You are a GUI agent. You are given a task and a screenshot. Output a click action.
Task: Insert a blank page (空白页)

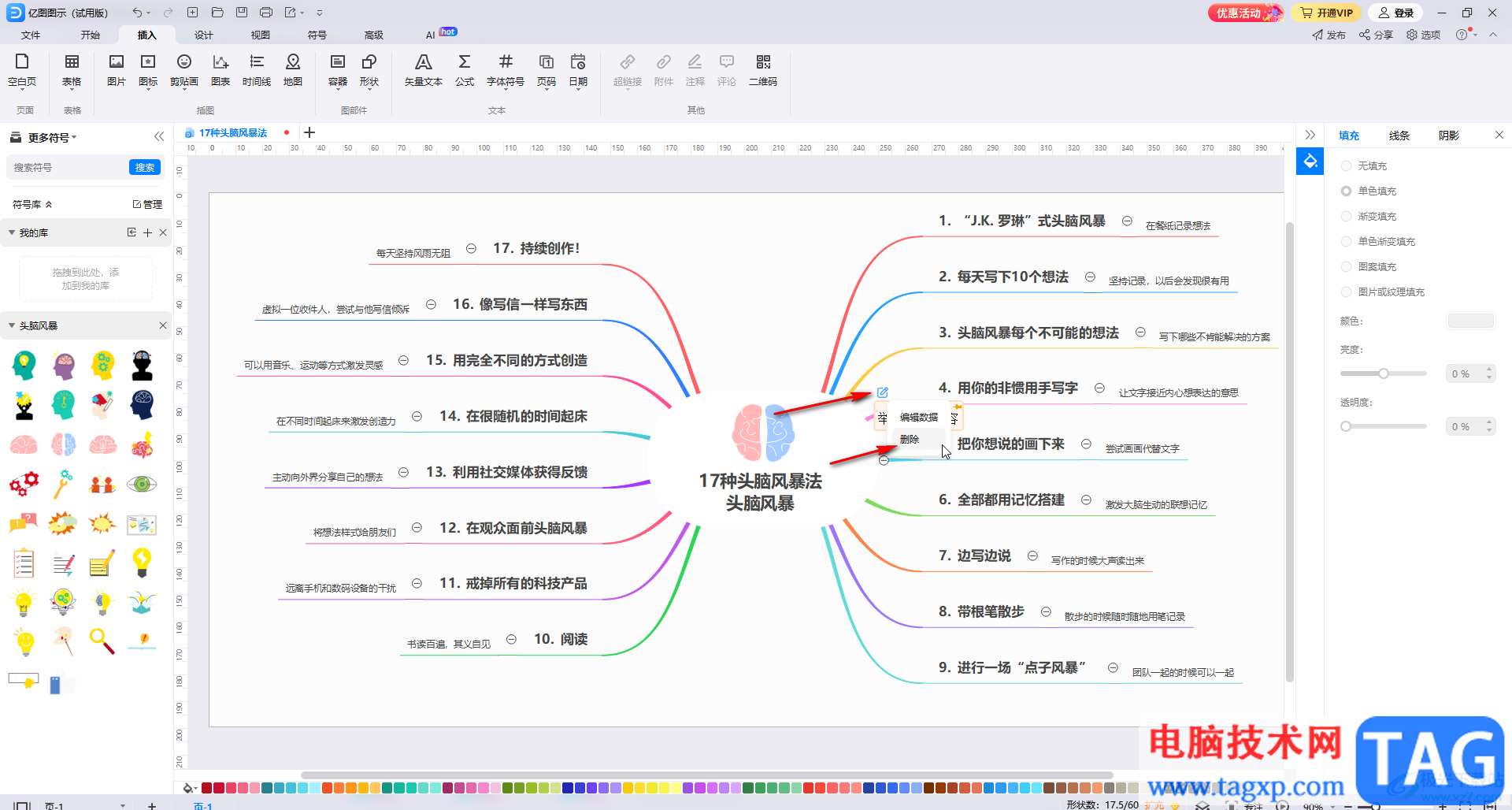(22, 69)
